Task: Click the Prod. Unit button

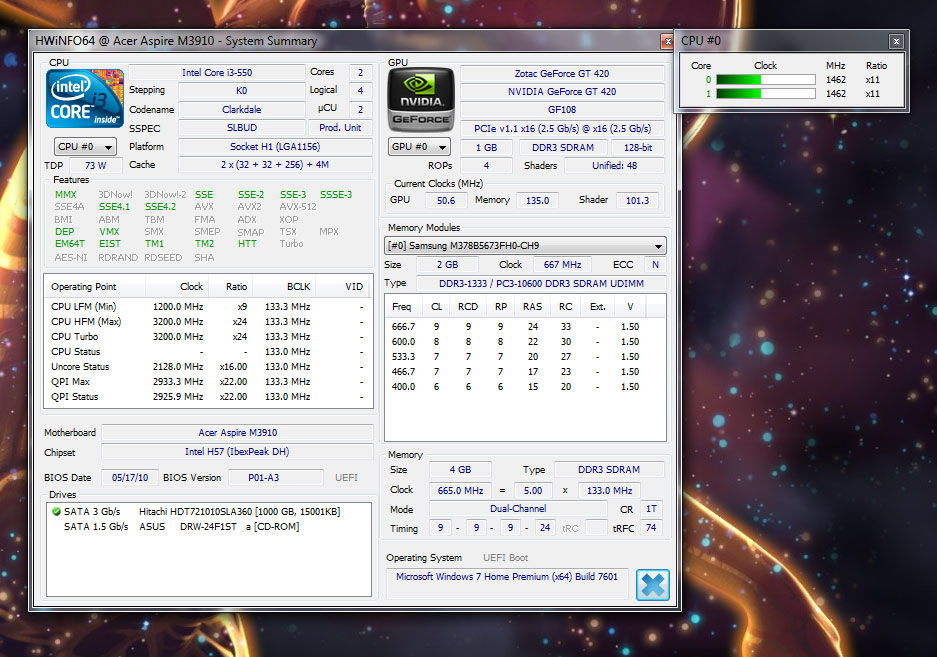Action: (x=340, y=128)
